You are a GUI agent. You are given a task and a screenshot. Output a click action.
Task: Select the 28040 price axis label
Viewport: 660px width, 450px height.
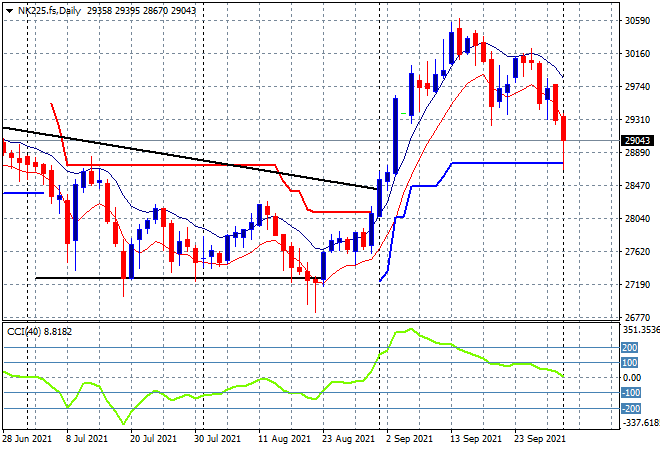coord(637,218)
